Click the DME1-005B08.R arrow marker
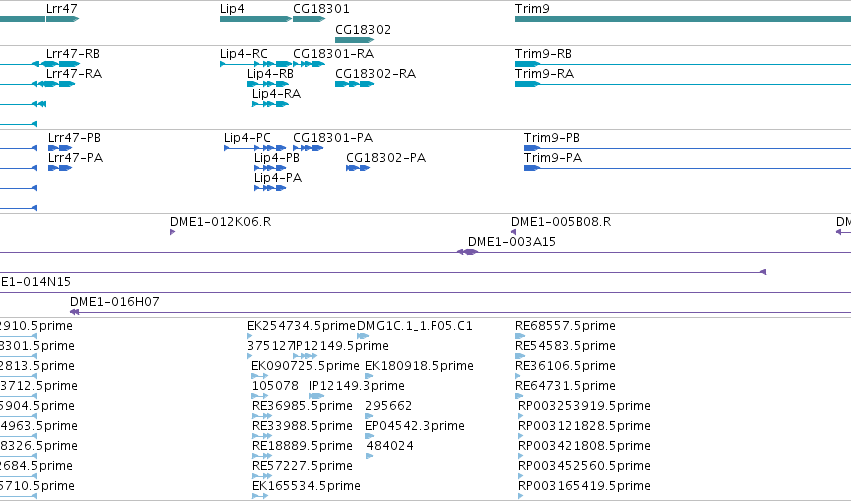 coord(513,232)
